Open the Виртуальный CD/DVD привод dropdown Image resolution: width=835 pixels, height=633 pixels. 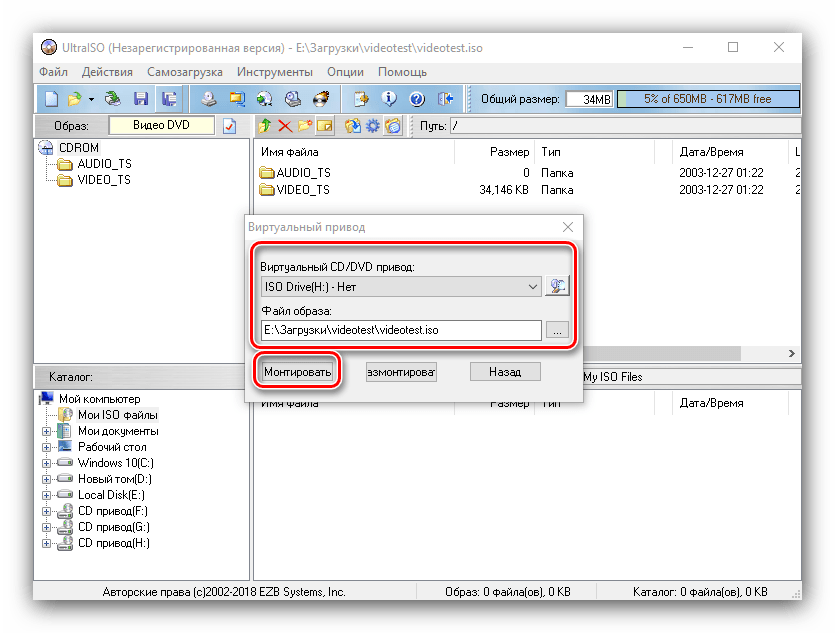(400, 287)
